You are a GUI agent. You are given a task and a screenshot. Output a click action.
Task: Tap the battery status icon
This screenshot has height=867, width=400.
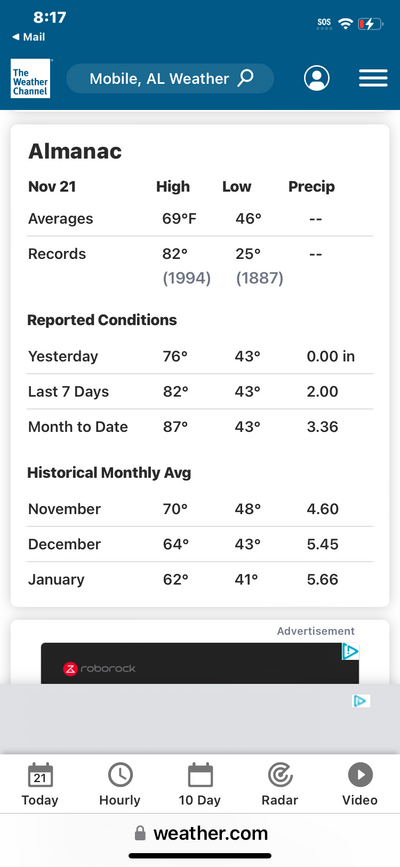pyautogui.click(x=370, y=24)
